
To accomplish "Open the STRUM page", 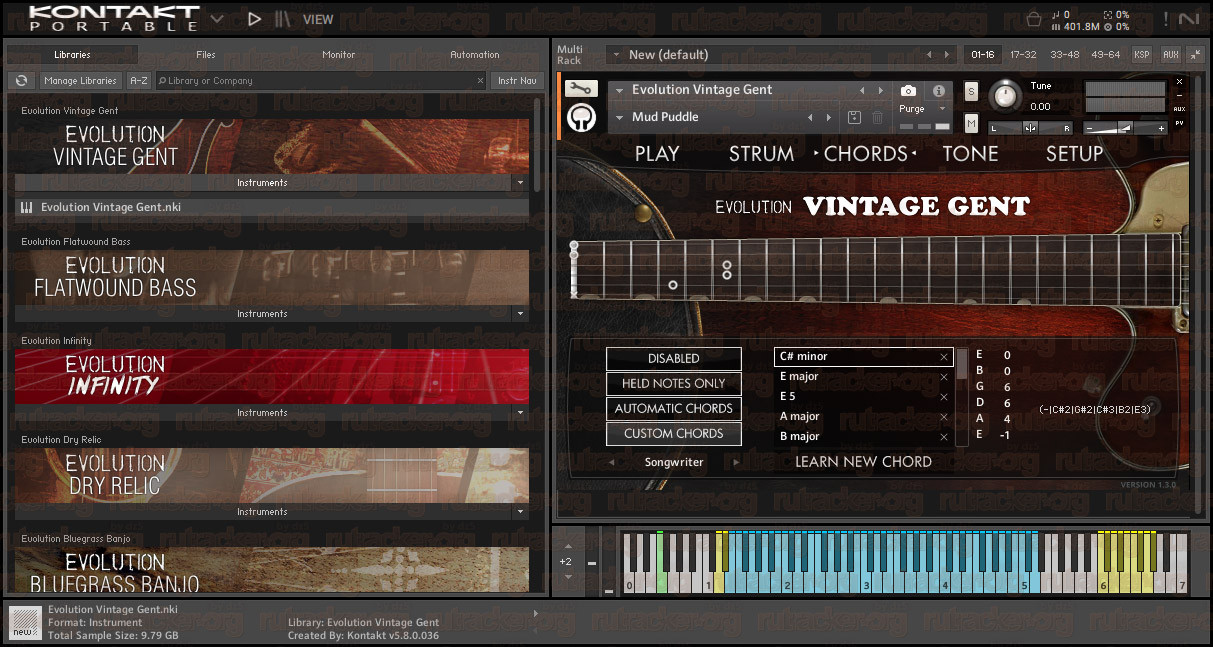I will [761, 154].
